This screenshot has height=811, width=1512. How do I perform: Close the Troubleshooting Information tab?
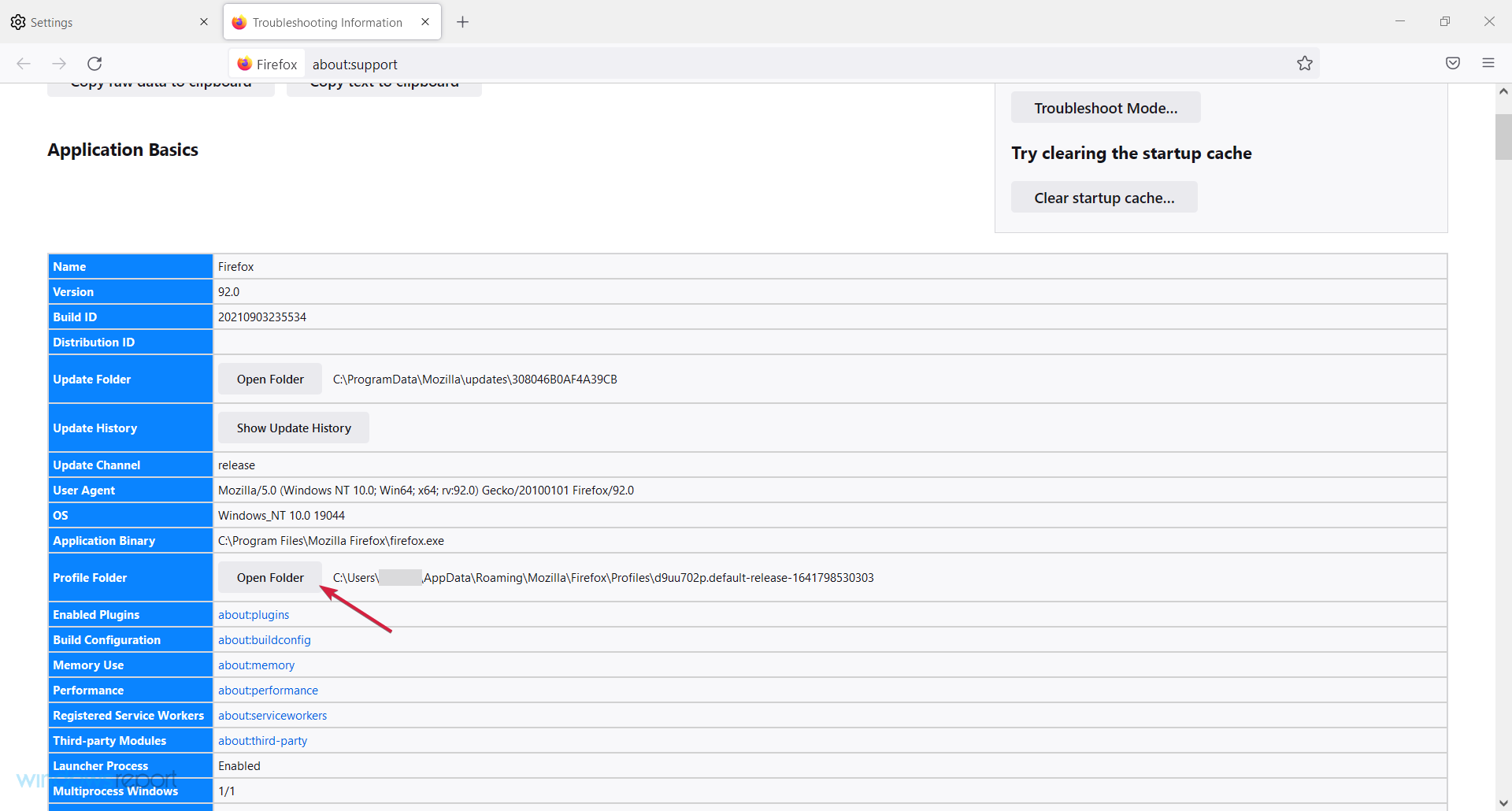tap(425, 22)
